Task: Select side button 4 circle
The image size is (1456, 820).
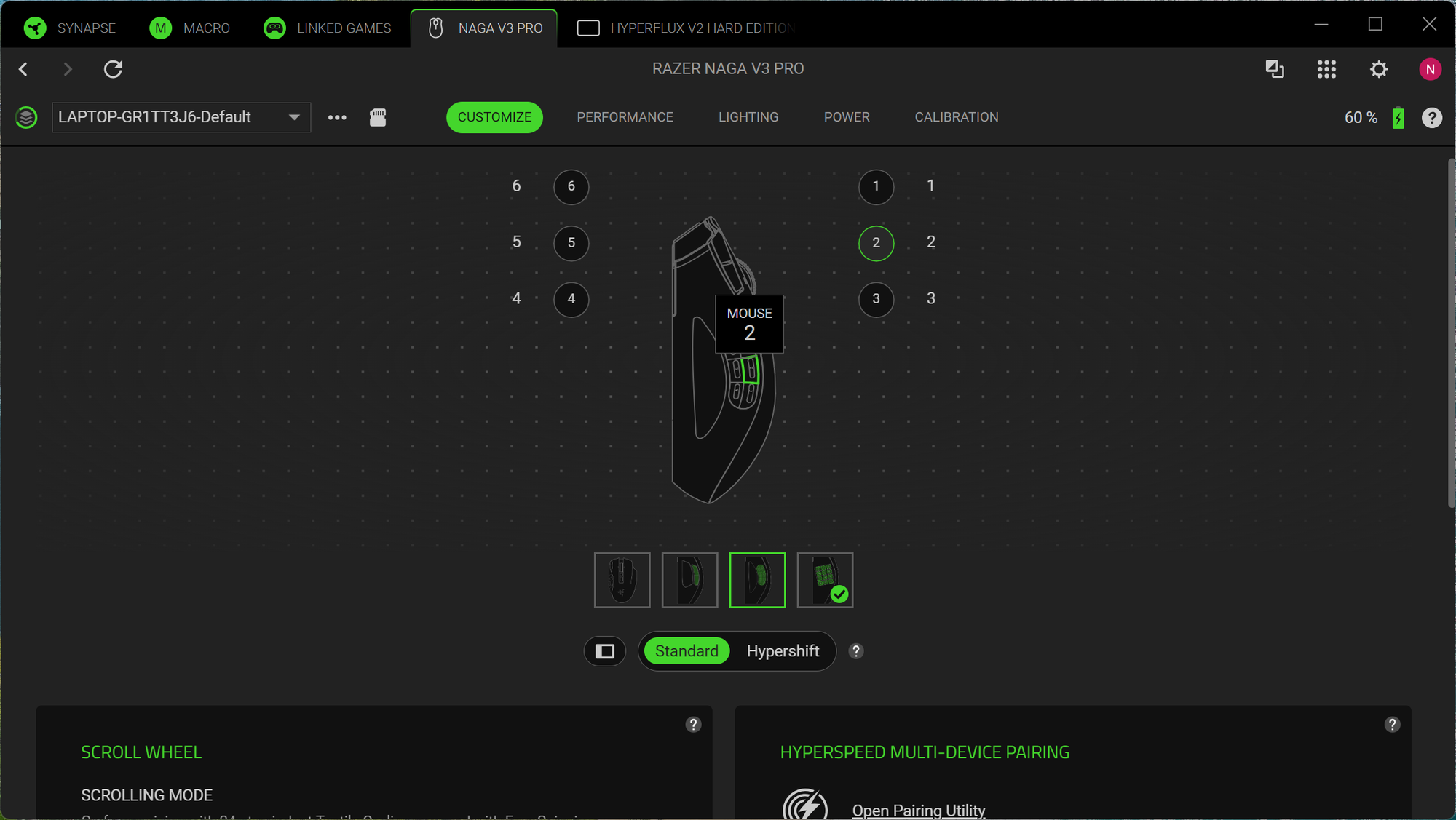Action: point(571,299)
